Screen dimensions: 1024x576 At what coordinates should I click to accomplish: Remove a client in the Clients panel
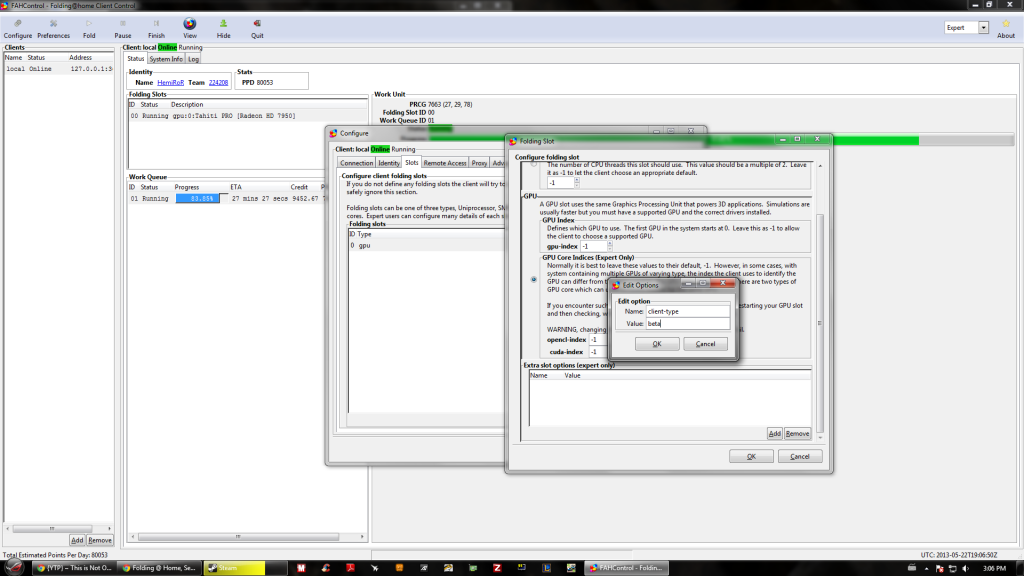[x=100, y=541]
